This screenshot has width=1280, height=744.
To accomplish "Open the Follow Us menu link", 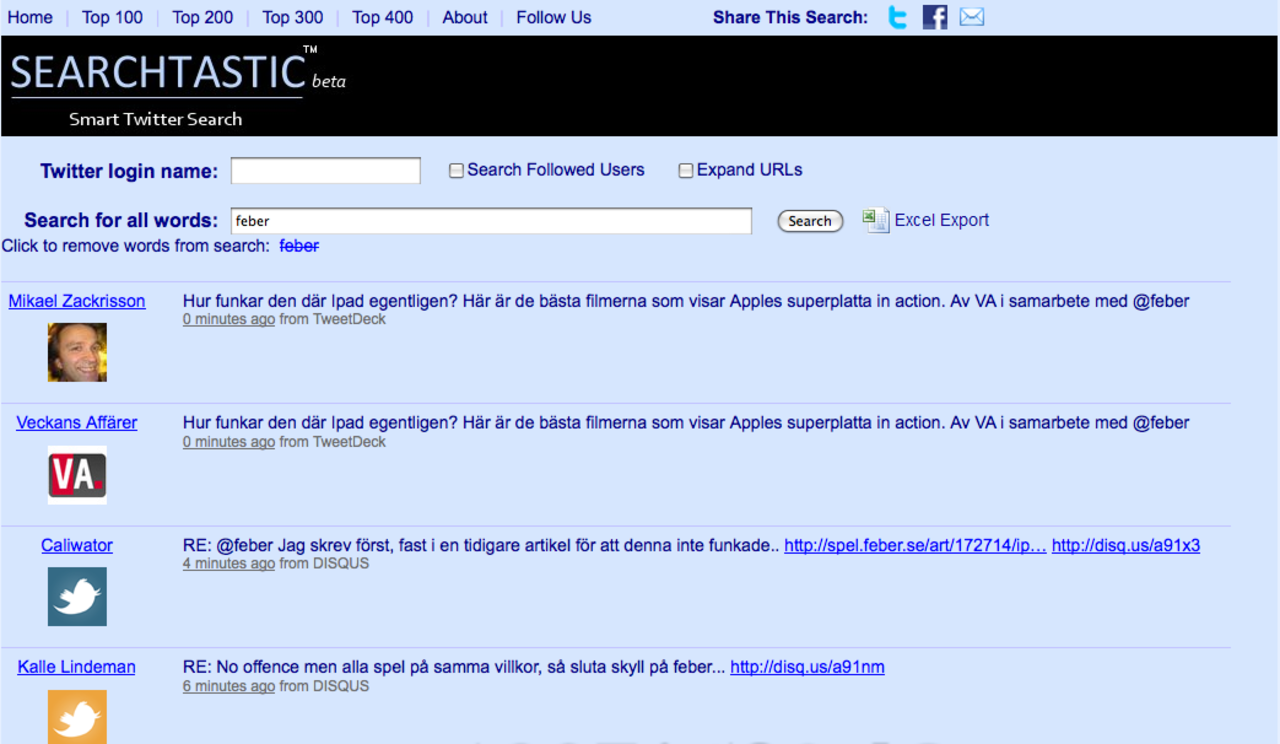I will [553, 17].
